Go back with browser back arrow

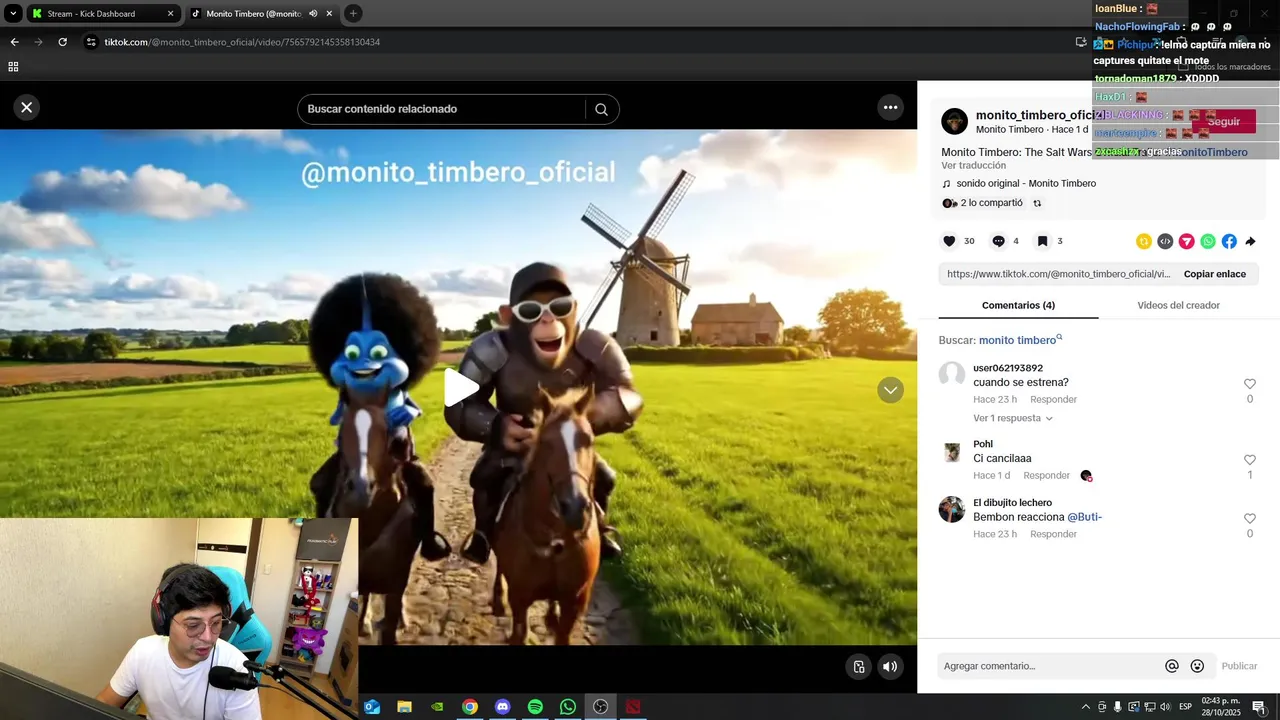coord(14,42)
